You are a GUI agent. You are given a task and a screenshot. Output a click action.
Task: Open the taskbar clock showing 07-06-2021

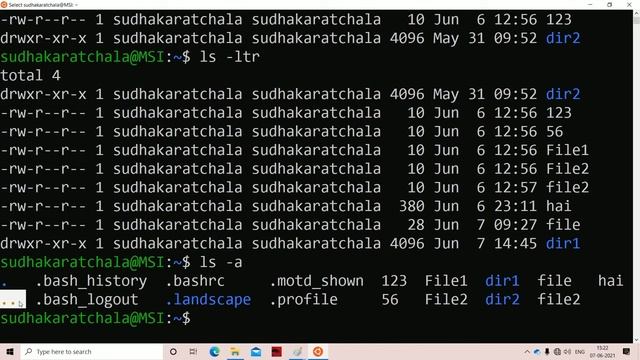602,351
